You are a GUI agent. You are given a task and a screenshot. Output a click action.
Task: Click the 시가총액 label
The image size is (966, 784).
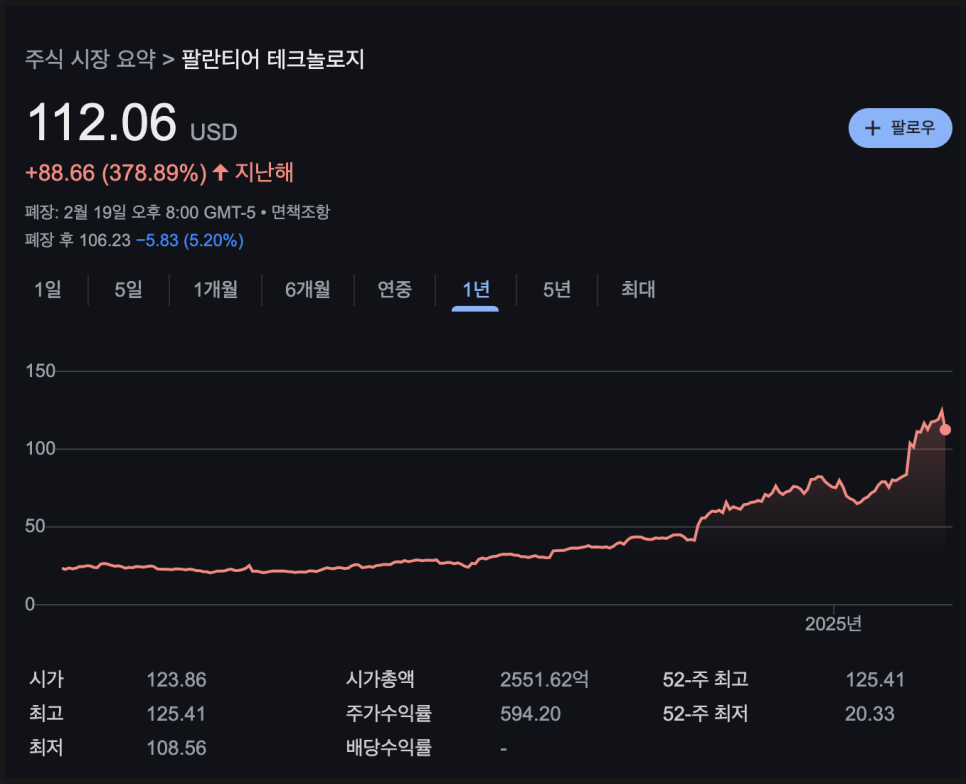(380, 679)
